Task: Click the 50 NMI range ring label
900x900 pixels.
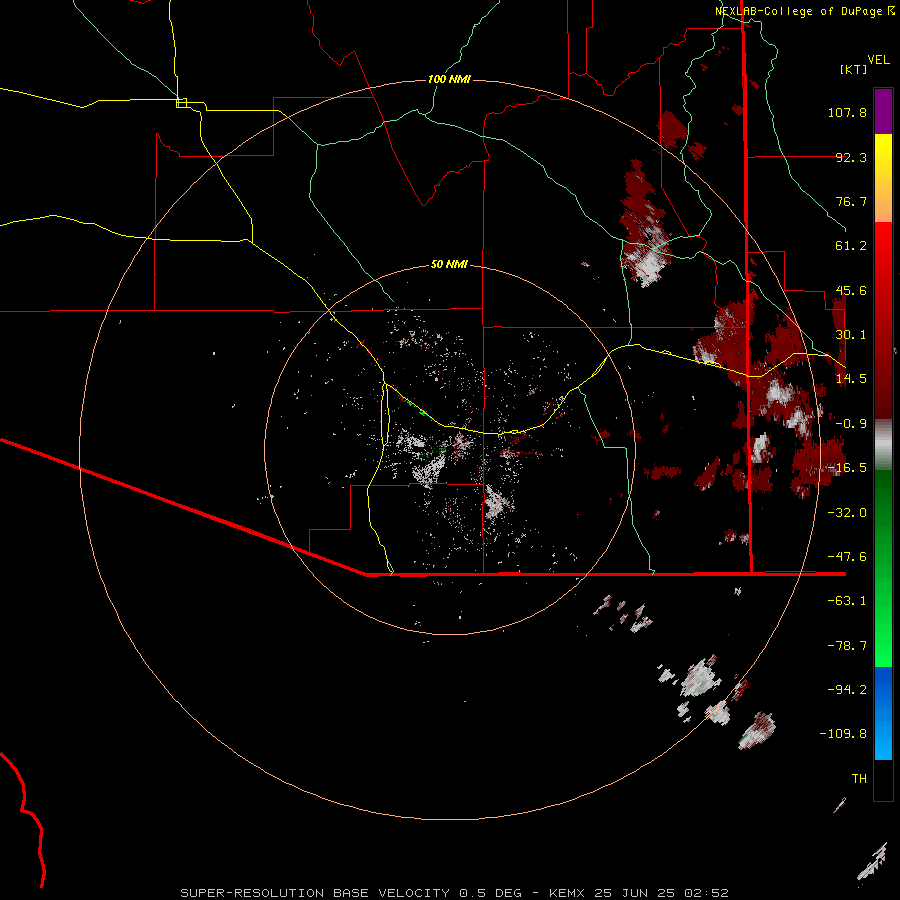Action: click(449, 264)
